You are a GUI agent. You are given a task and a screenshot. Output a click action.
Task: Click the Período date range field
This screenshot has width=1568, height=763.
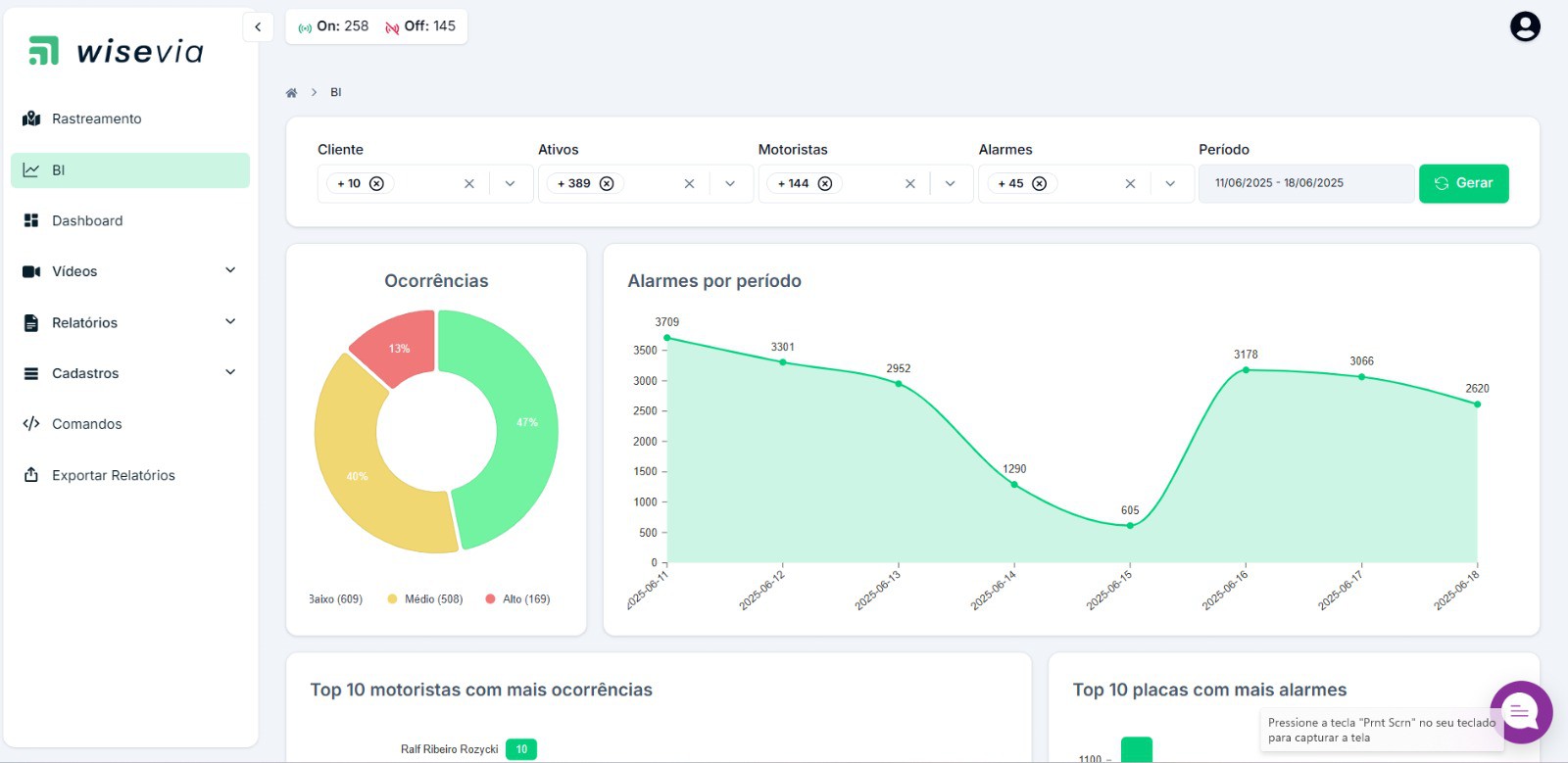[x=1305, y=184]
